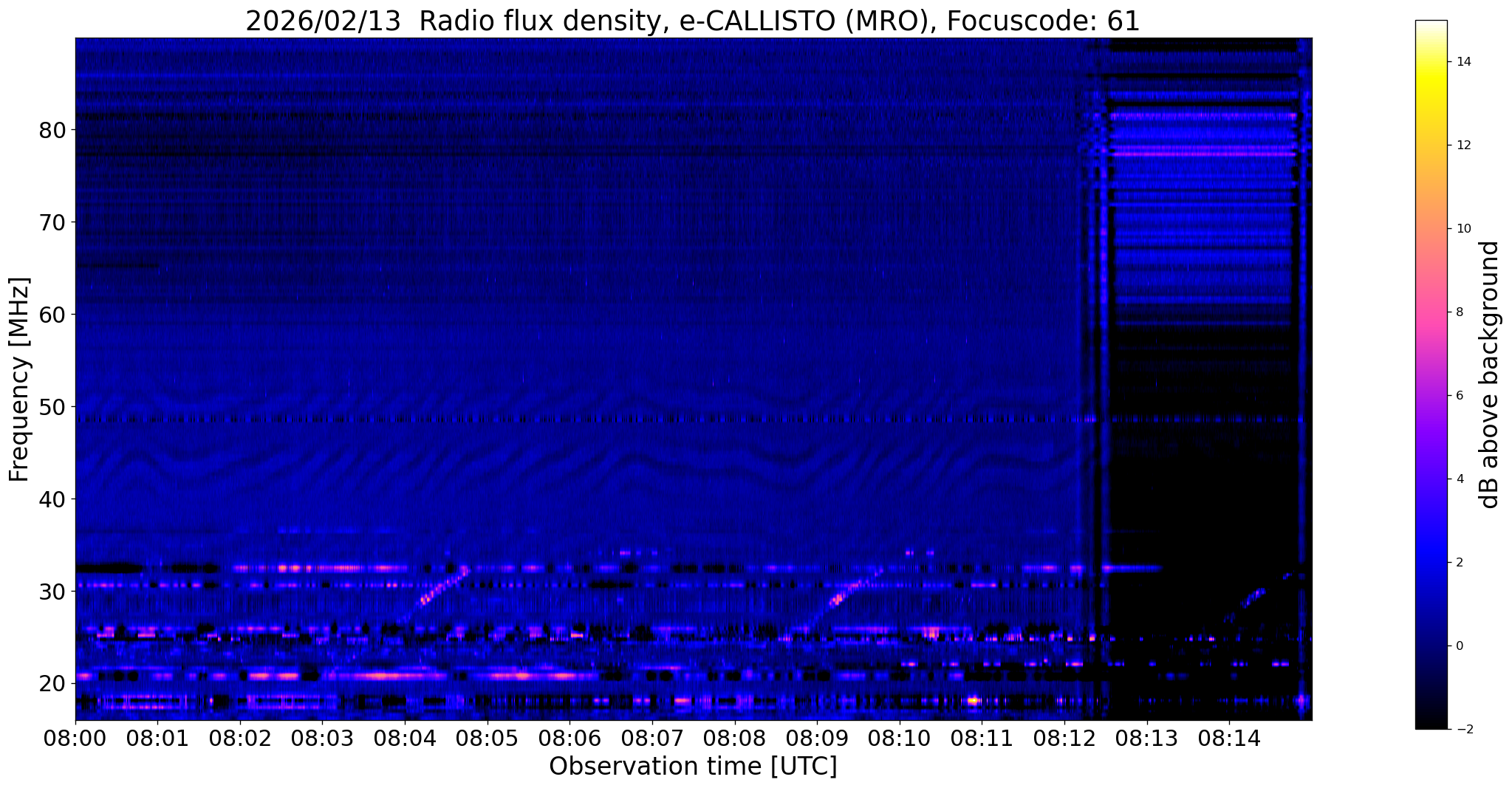The image size is (1512, 788).
Task: Click the colorbar tick label 0
Action: (1458, 646)
